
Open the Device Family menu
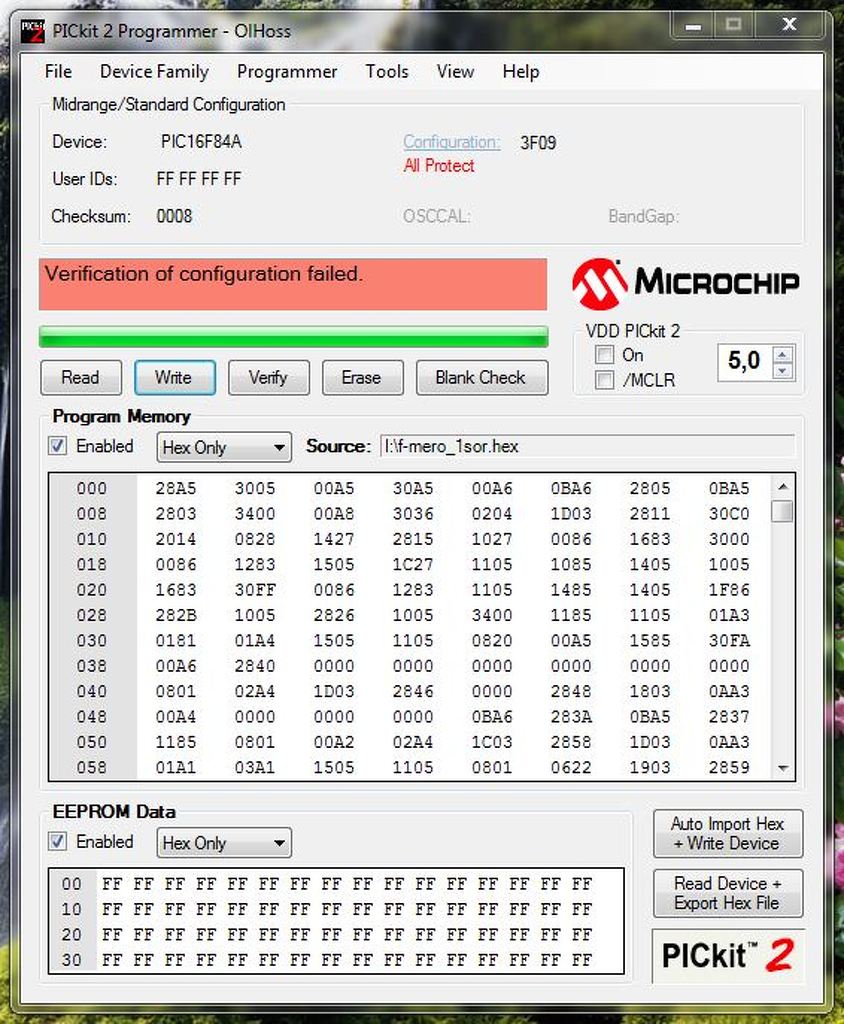pos(154,71)
